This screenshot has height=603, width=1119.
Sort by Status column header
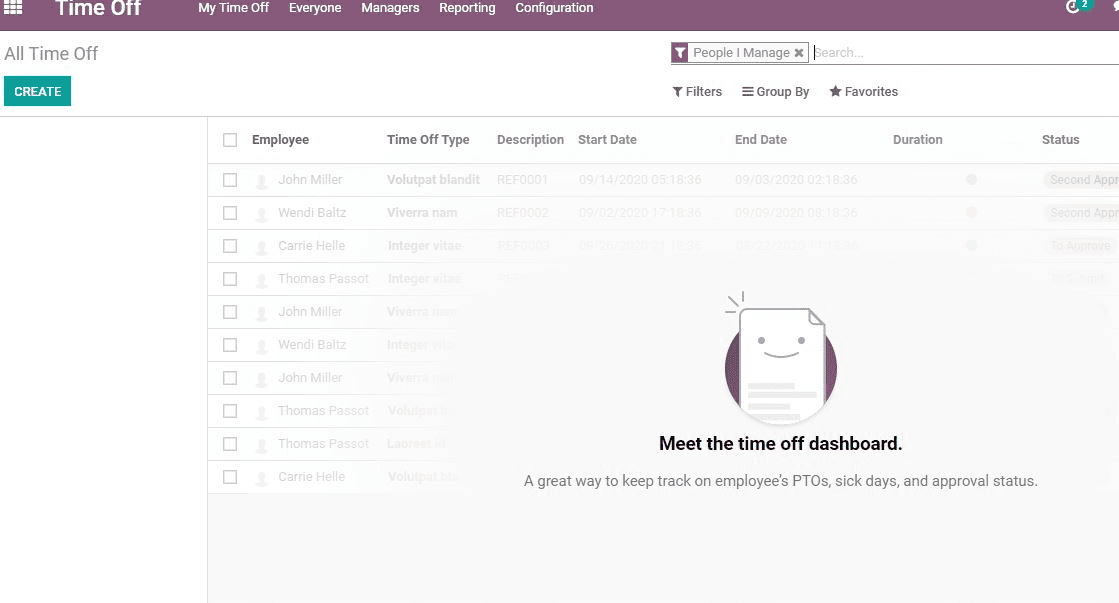tap(1060, 140)
